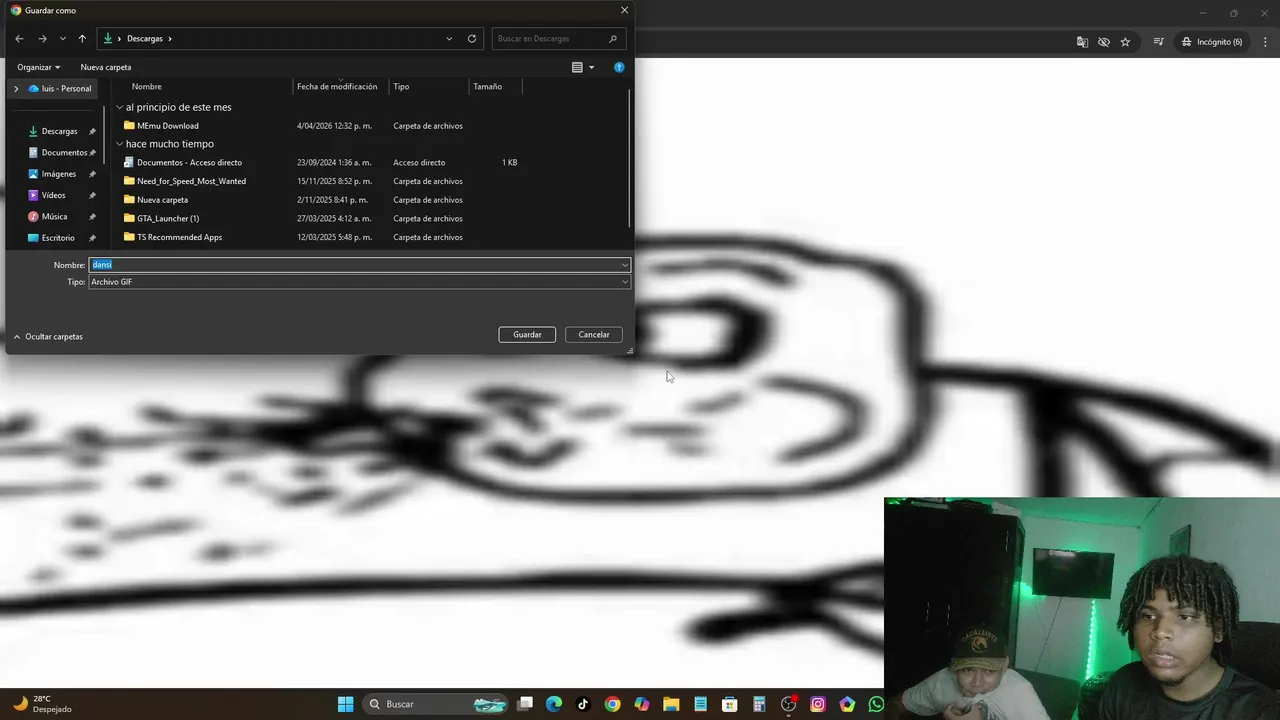Screen dimensions: 1280x720
Task: Open OBS Studio from the taskbar
Action: tap(789, 704)
